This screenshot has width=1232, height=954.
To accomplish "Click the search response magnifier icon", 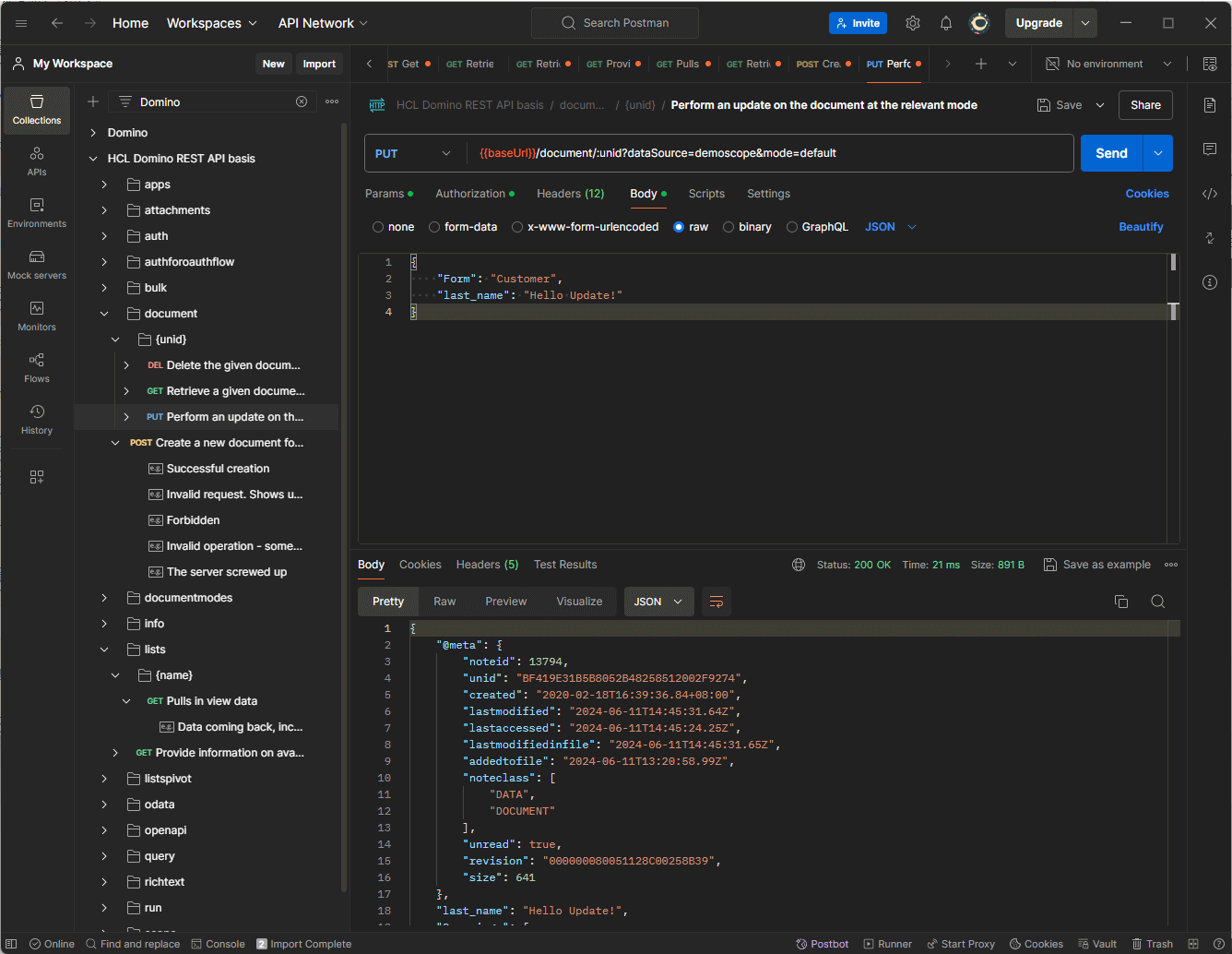I will (1157, 602).
